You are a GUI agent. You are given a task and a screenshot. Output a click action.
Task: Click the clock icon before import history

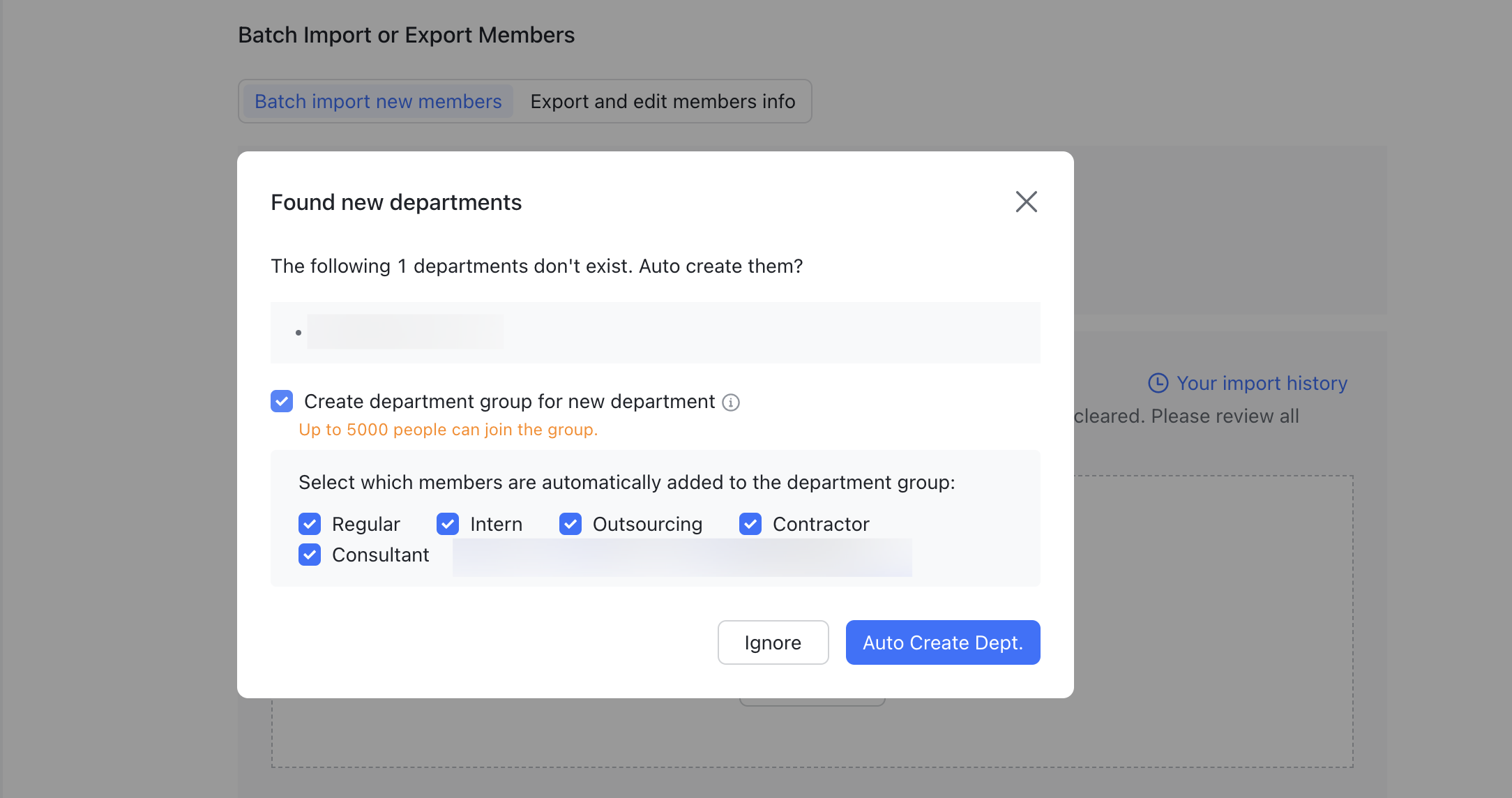point(1157,382)
